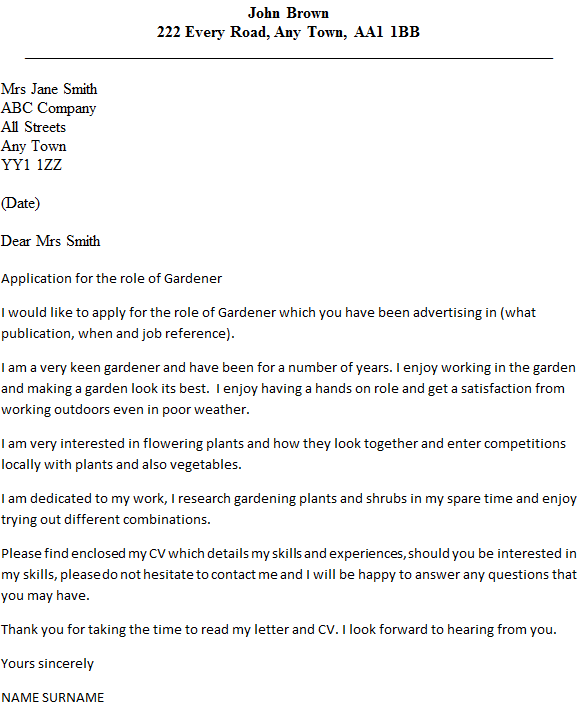
Task: Click the Application for the role of Gardener subject line
Action: click(x=111, y=278)
